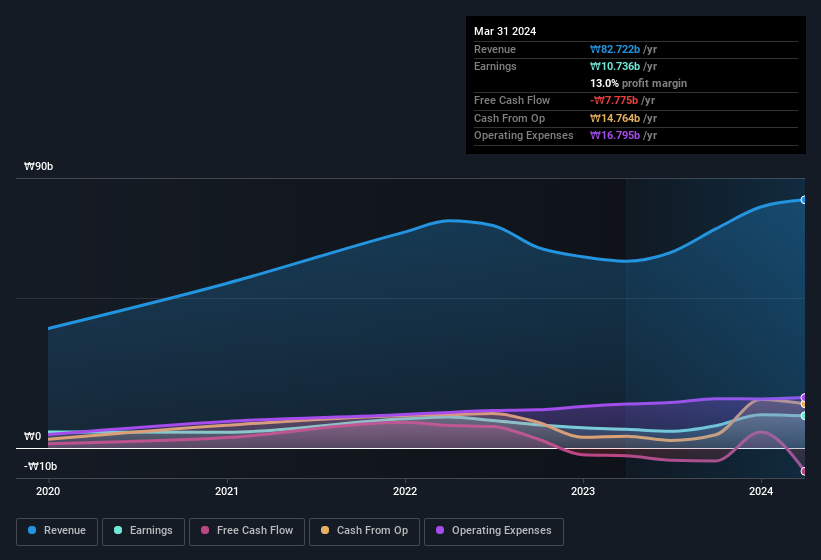Select the Free Cash Flow endpoint marker
The image size is (821, 560).
pyautogui.click(x=804, y=471)
